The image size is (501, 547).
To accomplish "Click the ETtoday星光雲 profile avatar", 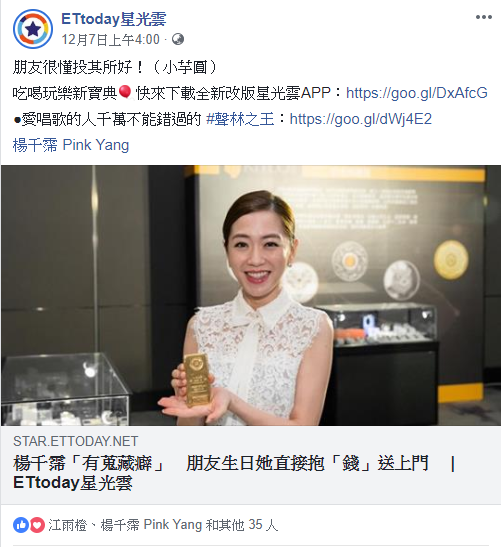I will (33, 29).
